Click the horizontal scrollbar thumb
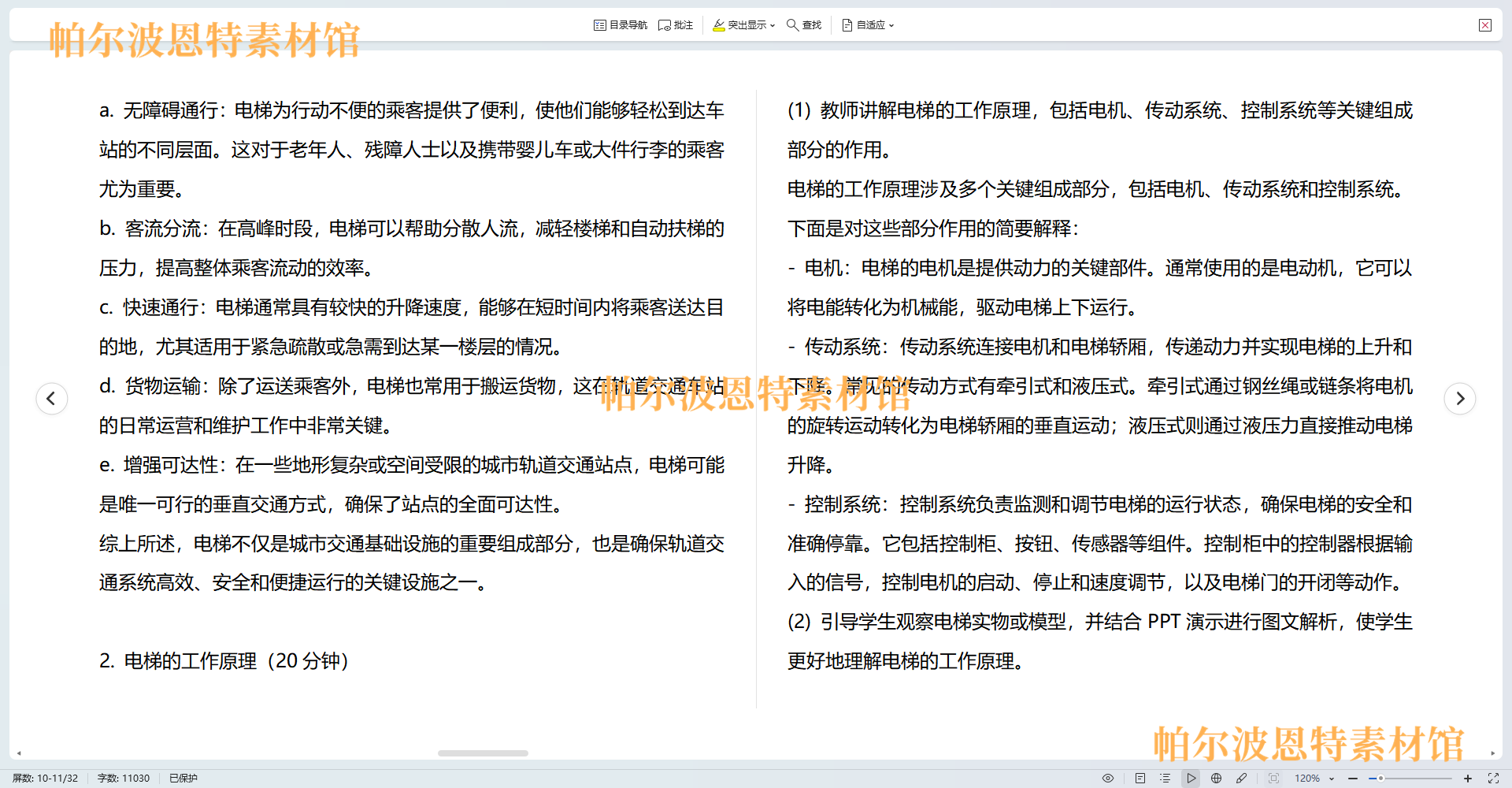The image size is (1512, 788). tap(483, 753)
